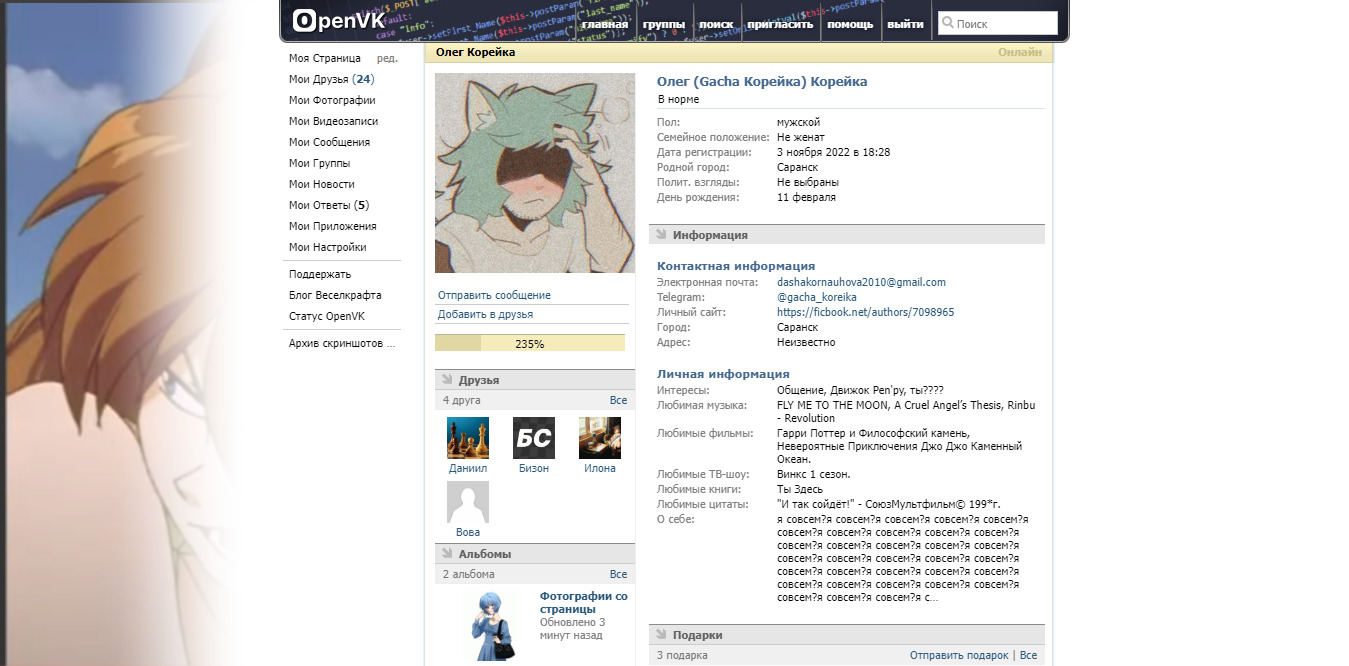This screenshot has width=1349, height=666.
Task: Collapse the Альбомы section arrow
Action: 446,554
